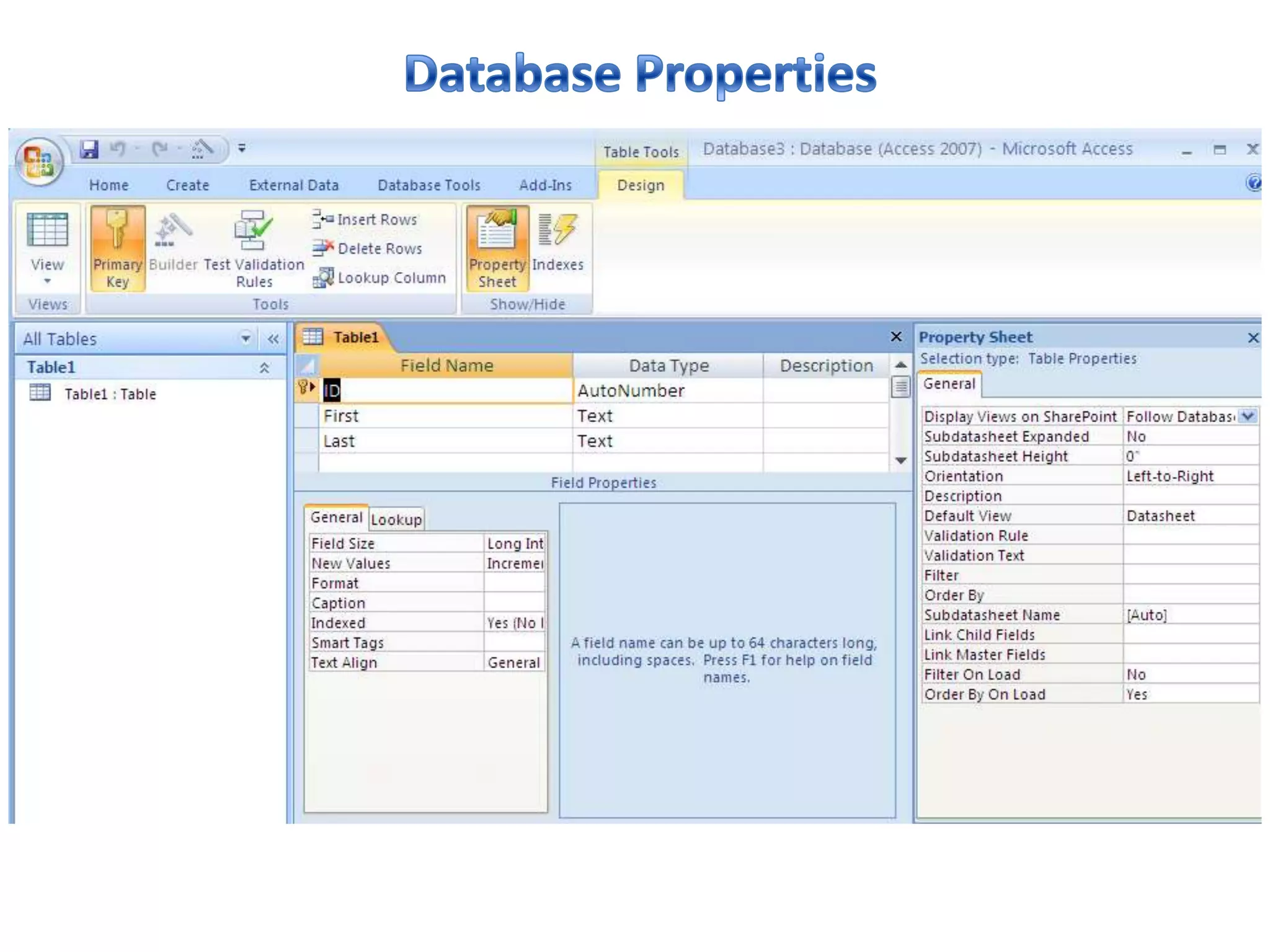Open All Tables navigation pane dropdown
This screenshot has width=1270, height=952.
point(246,338)
